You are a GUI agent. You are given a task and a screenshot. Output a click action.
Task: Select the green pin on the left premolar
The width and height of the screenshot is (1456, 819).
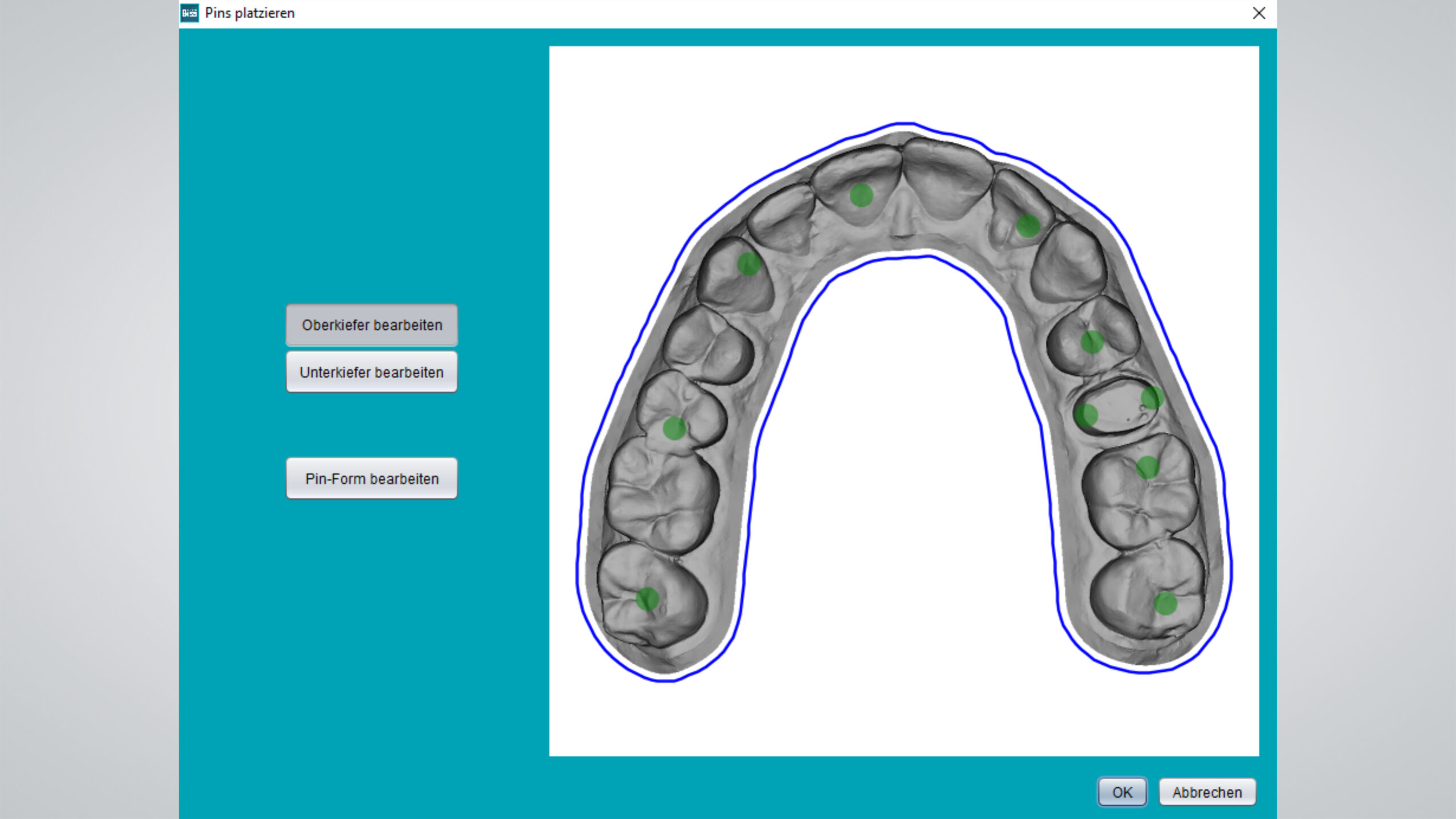click(674, 428)
